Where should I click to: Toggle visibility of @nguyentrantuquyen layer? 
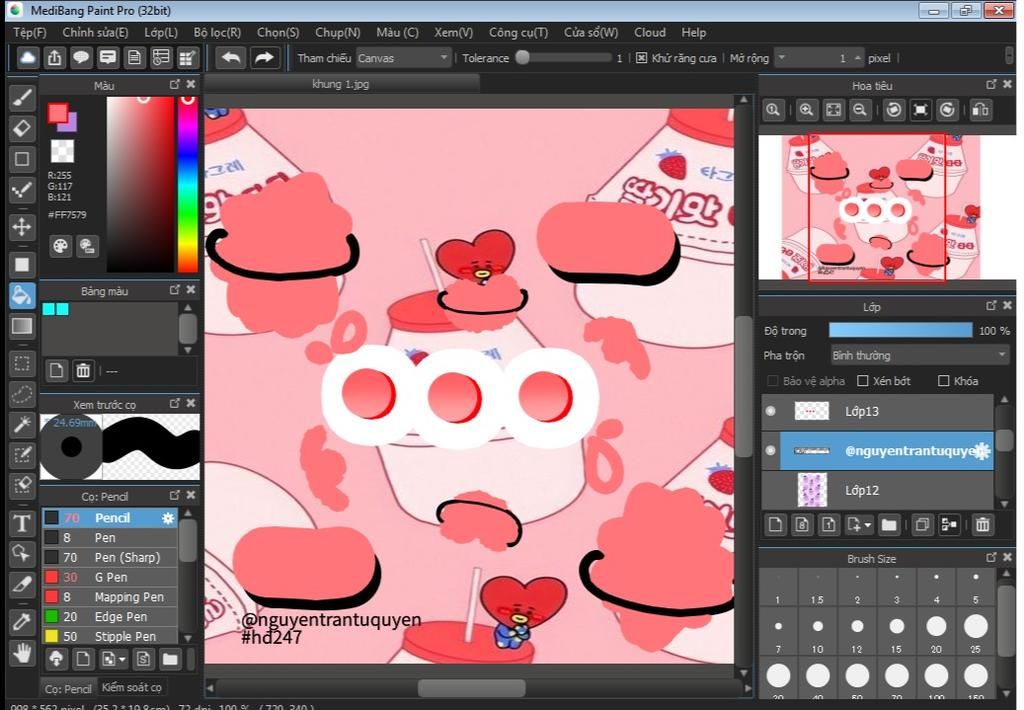click(x=771, y=451)
